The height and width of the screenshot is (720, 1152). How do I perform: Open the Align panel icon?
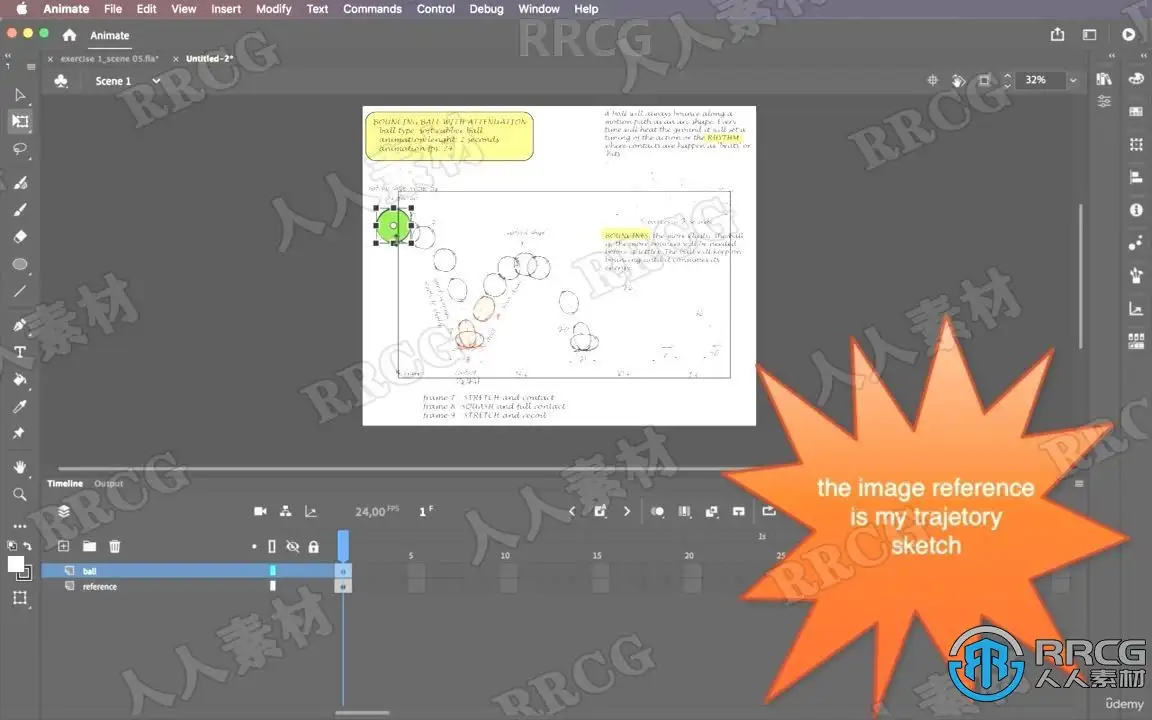[x=1136, y=177]
